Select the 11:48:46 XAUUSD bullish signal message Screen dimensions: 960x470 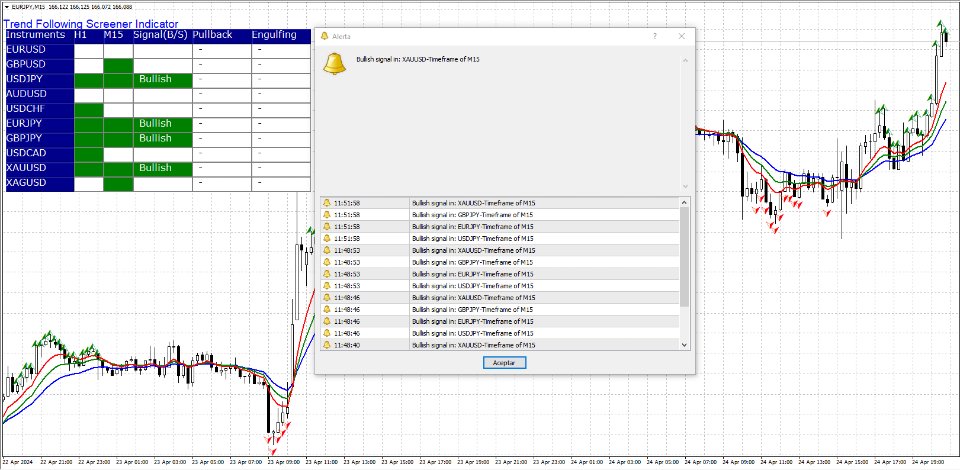(473, 297)
